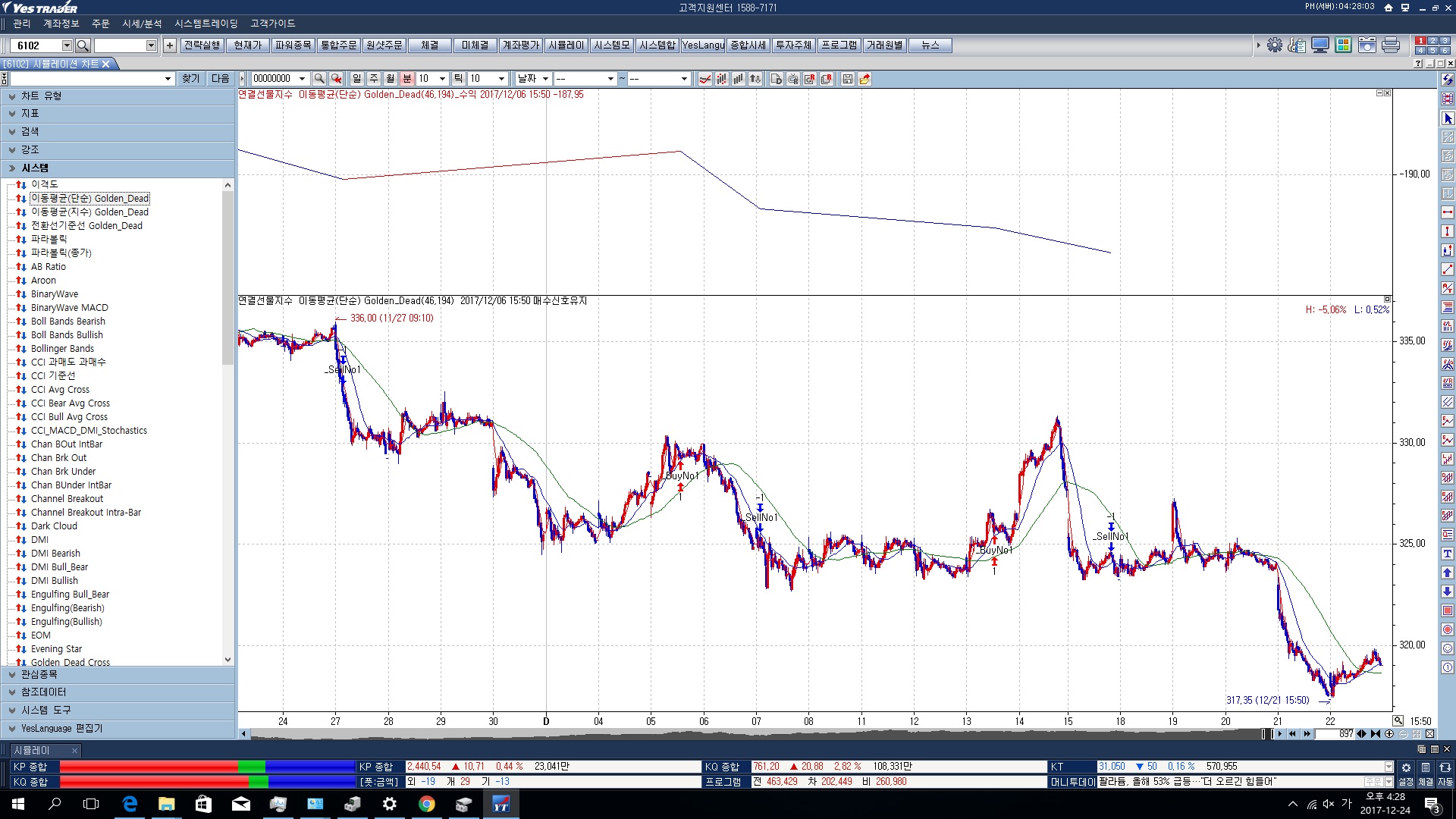Toggle the 일 (daily) period button
Viewport: 1456px width, 819px height.
tap(357, 79)
